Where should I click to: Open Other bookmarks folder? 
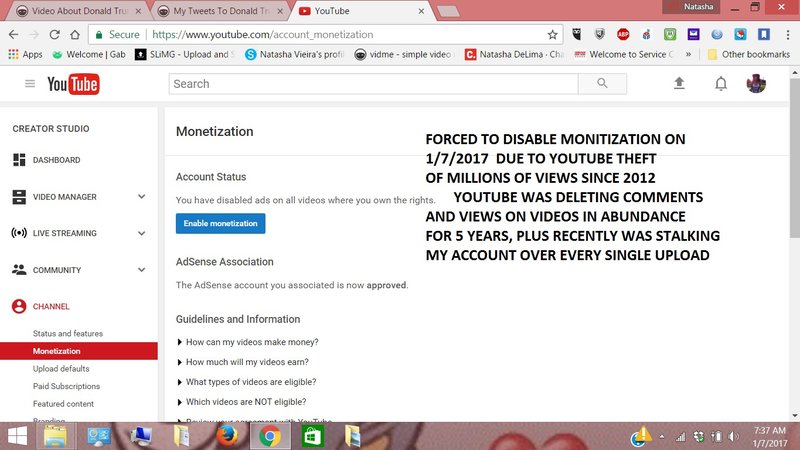(x=749, y=54)
